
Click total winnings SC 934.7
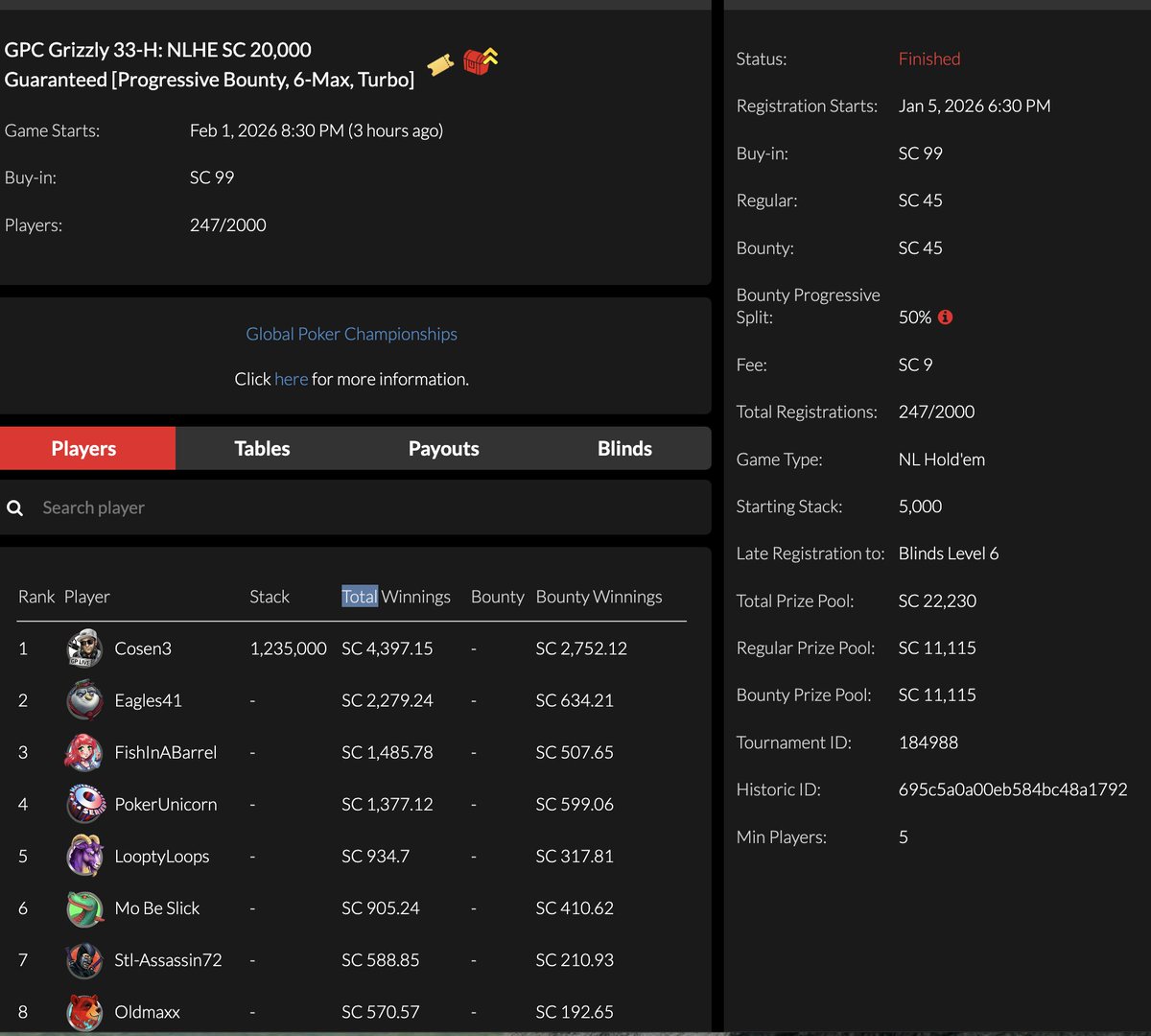[x=375, y=856]
